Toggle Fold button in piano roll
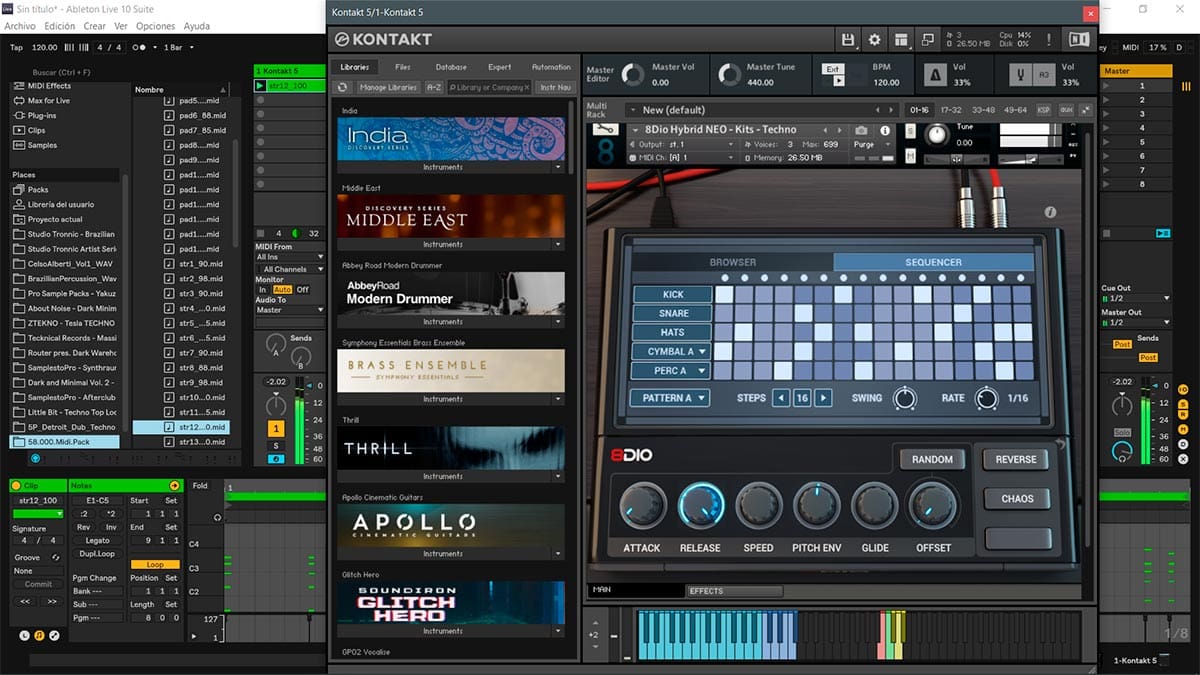 click(200, 486)
